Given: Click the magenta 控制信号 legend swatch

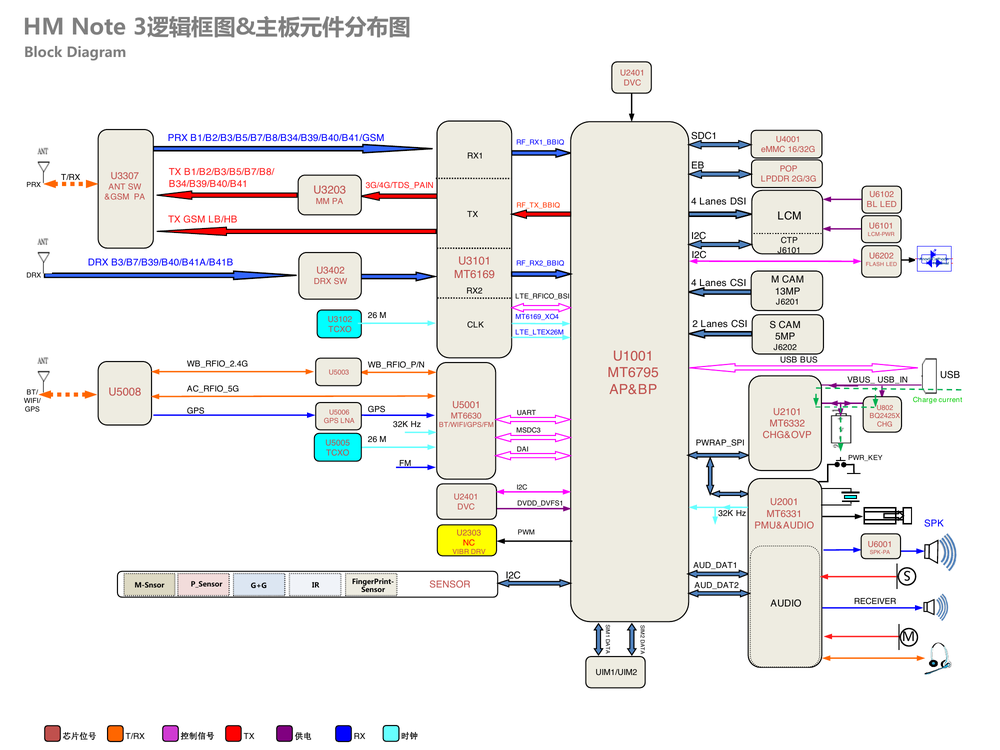Looking at the screenshot, I should 170,734.
